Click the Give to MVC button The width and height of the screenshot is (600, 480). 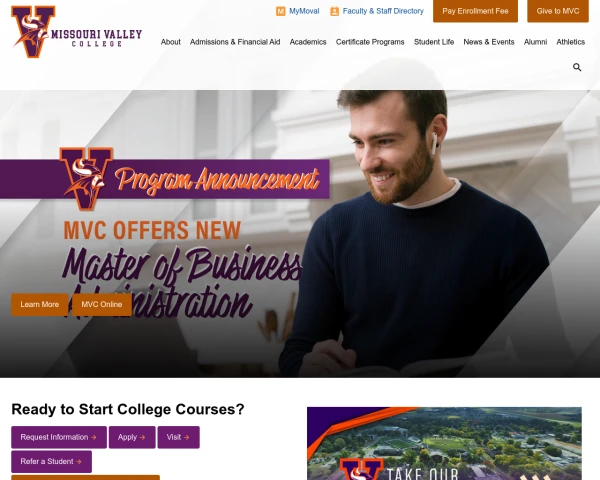558,11
